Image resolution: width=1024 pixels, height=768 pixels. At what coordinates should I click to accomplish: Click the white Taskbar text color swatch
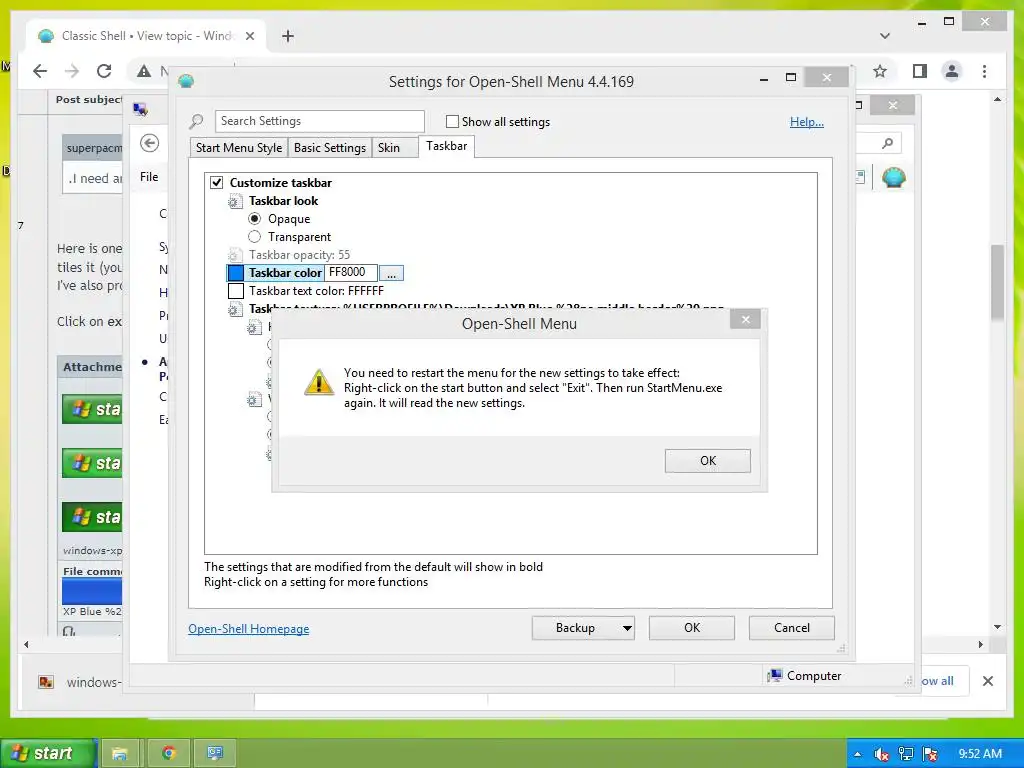(236, 291)
